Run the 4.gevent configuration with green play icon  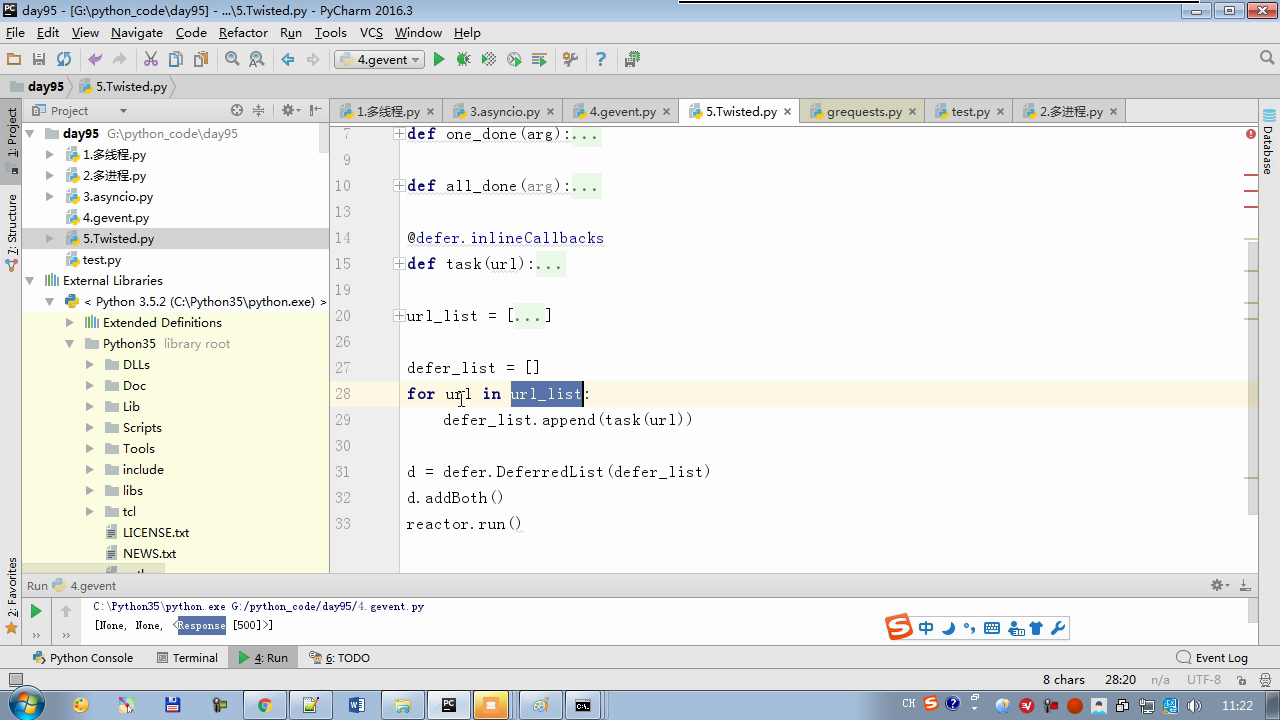438,60
